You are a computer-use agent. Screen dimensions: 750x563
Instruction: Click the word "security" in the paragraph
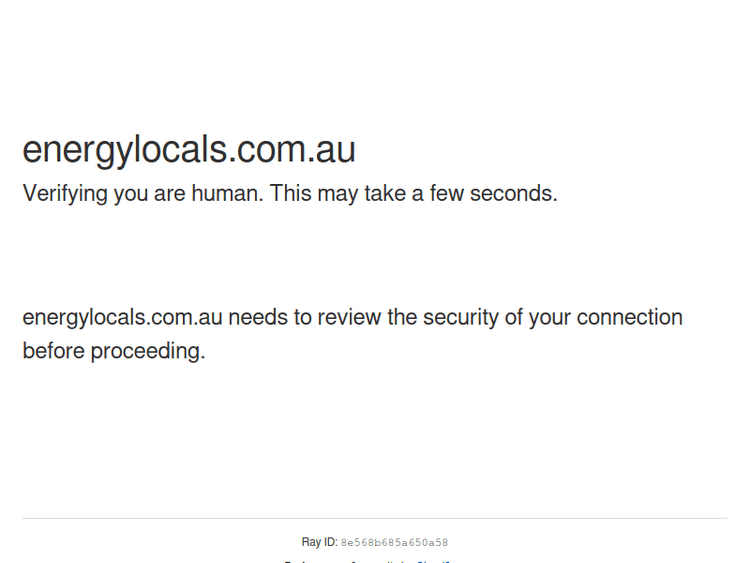460,318
